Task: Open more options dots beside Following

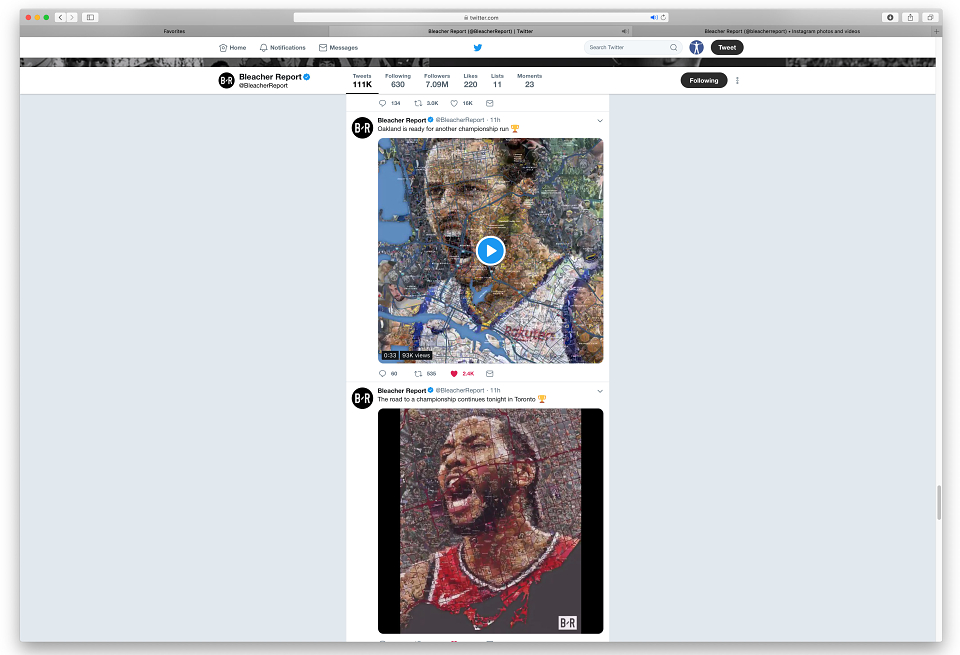Action: coord(737,80)
